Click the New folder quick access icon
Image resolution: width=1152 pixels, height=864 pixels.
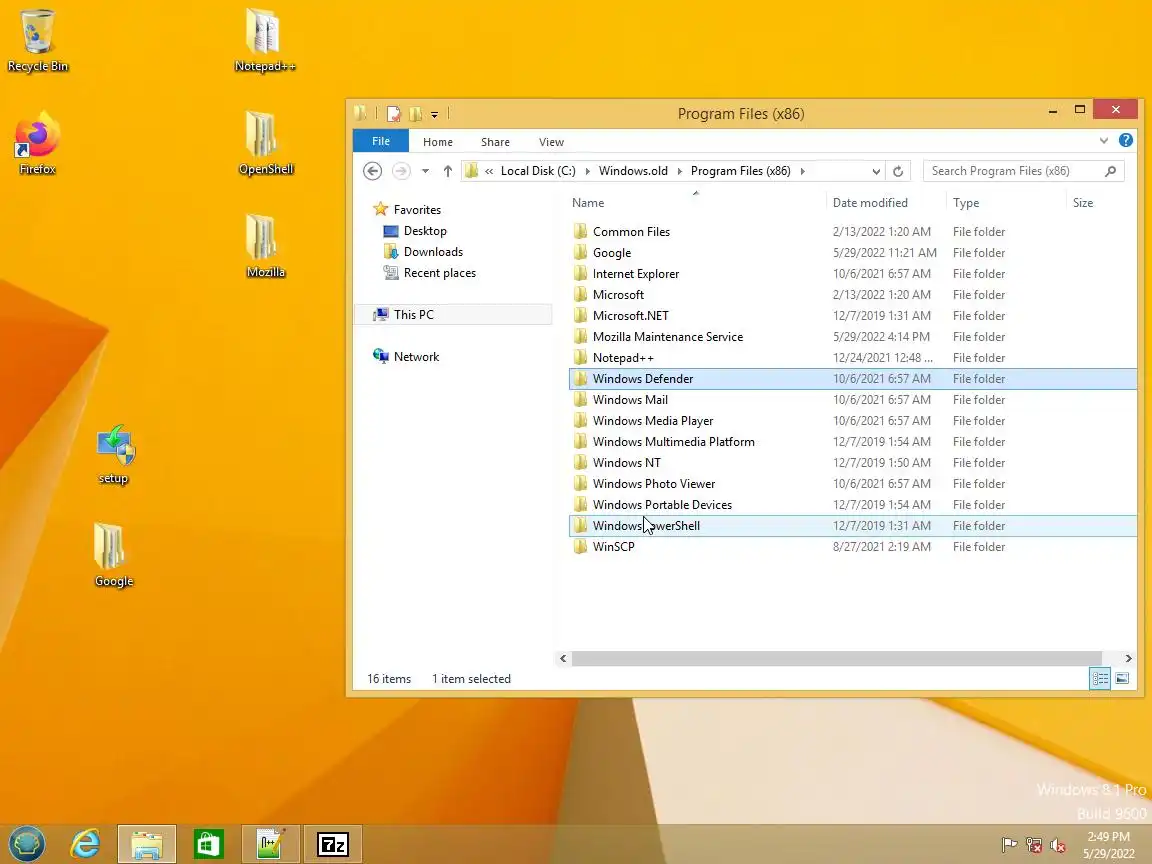point(415,114)
